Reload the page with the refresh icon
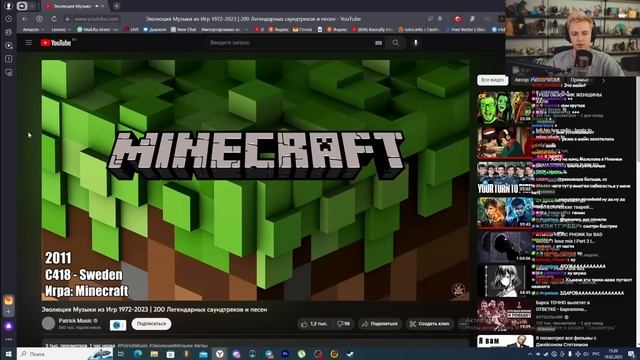 [54, 19]
